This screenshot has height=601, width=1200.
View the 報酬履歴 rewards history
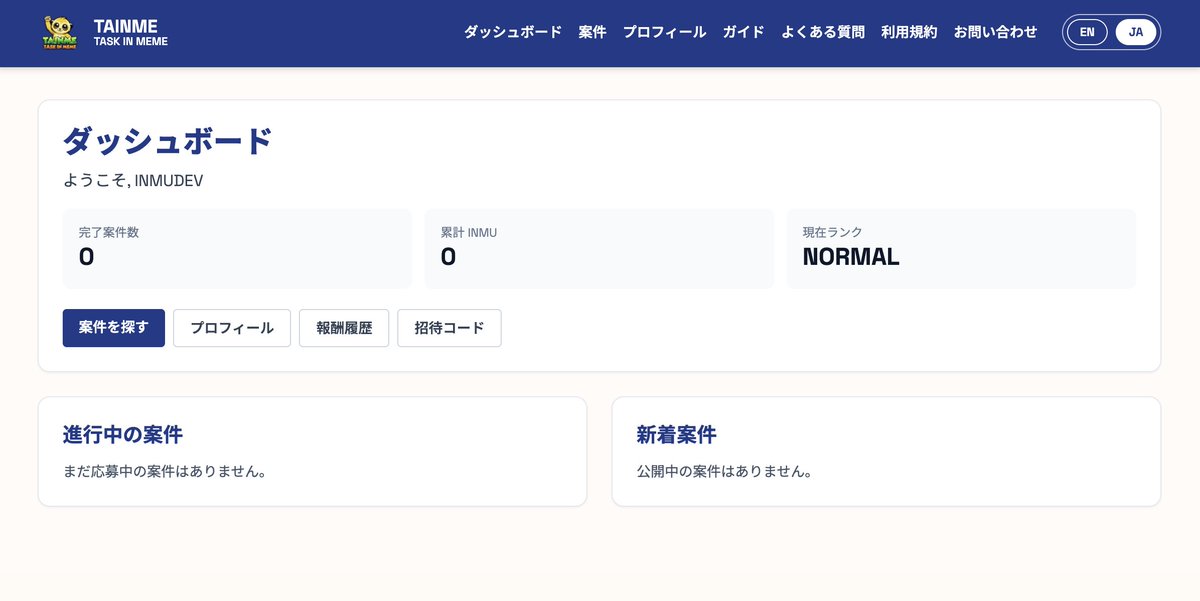(344, 327)
